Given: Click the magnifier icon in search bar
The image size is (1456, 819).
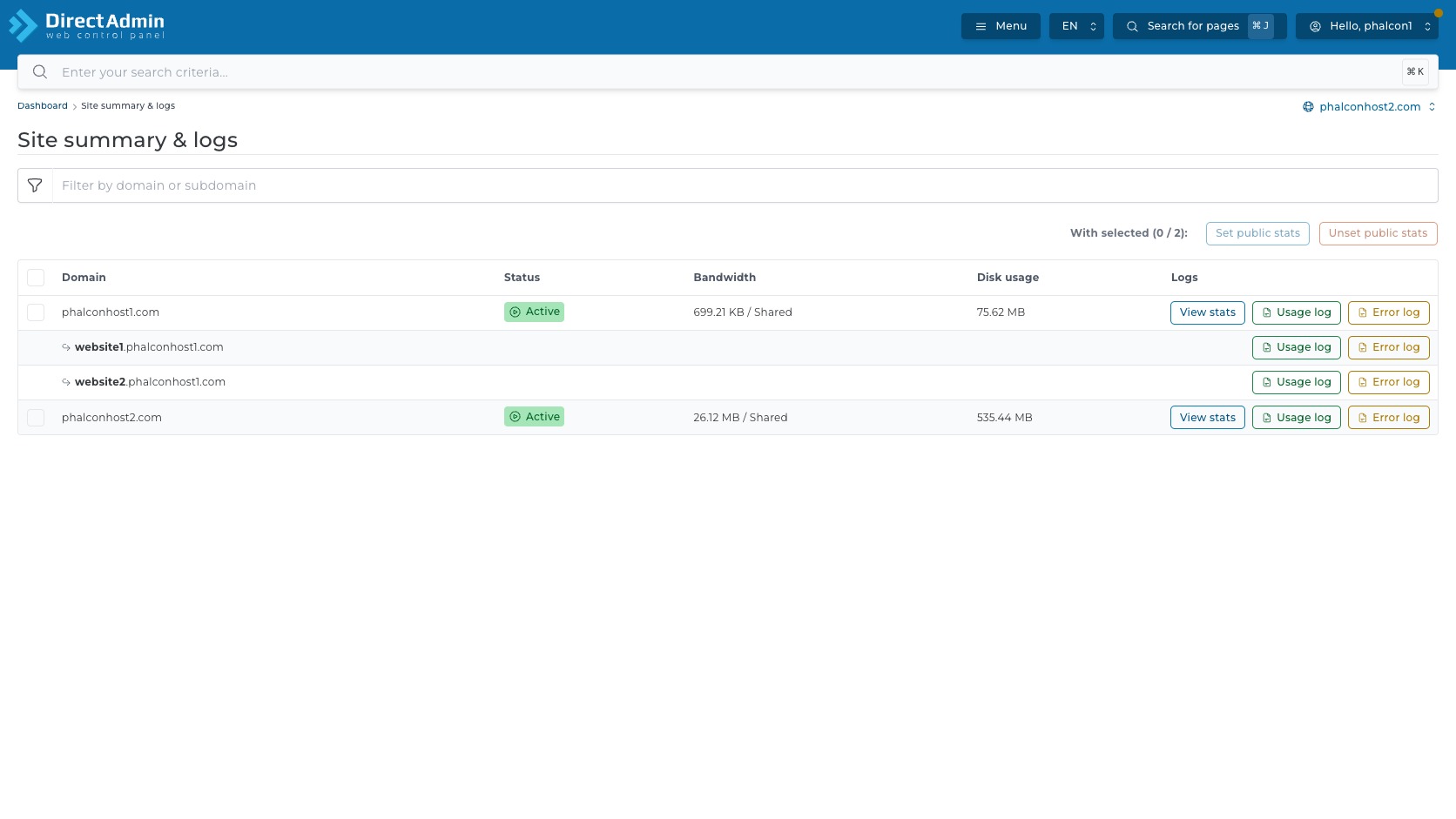Looking at the screenshot, I should coord(40,72).
